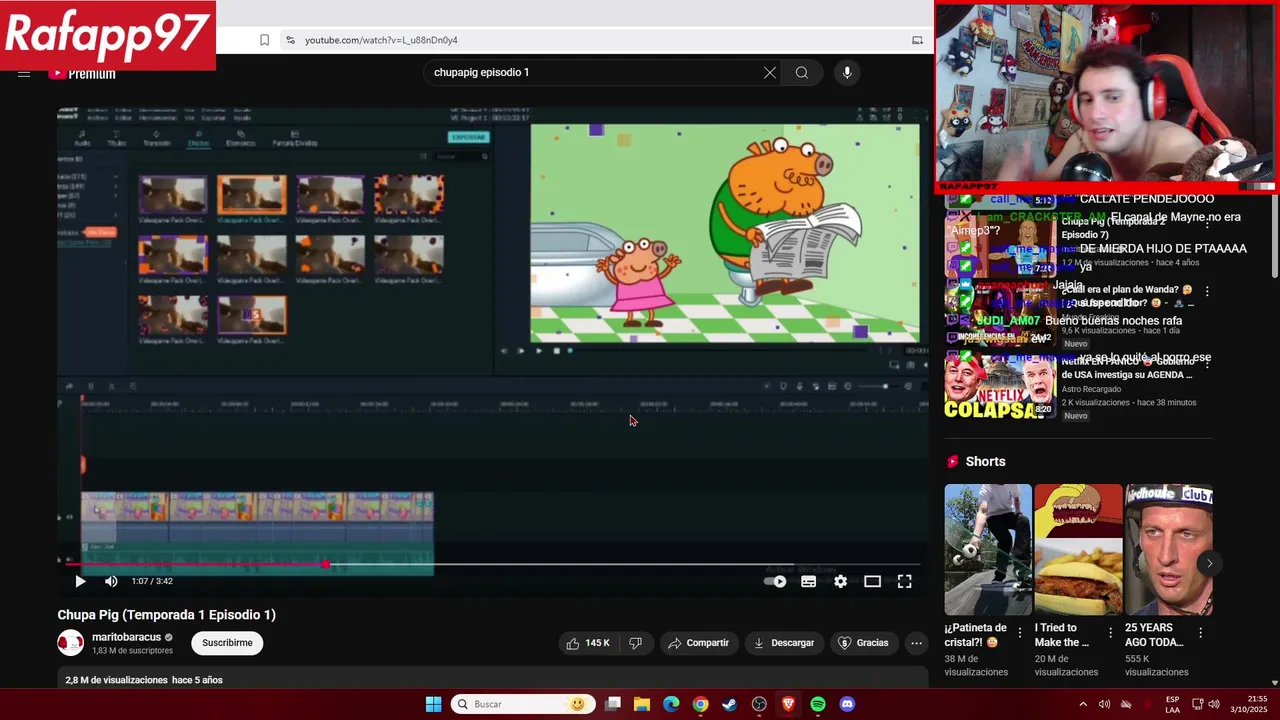This screenshot has width=1280, height=720.
Task: Open Task View from the taskbar
Action: point(613,704)
